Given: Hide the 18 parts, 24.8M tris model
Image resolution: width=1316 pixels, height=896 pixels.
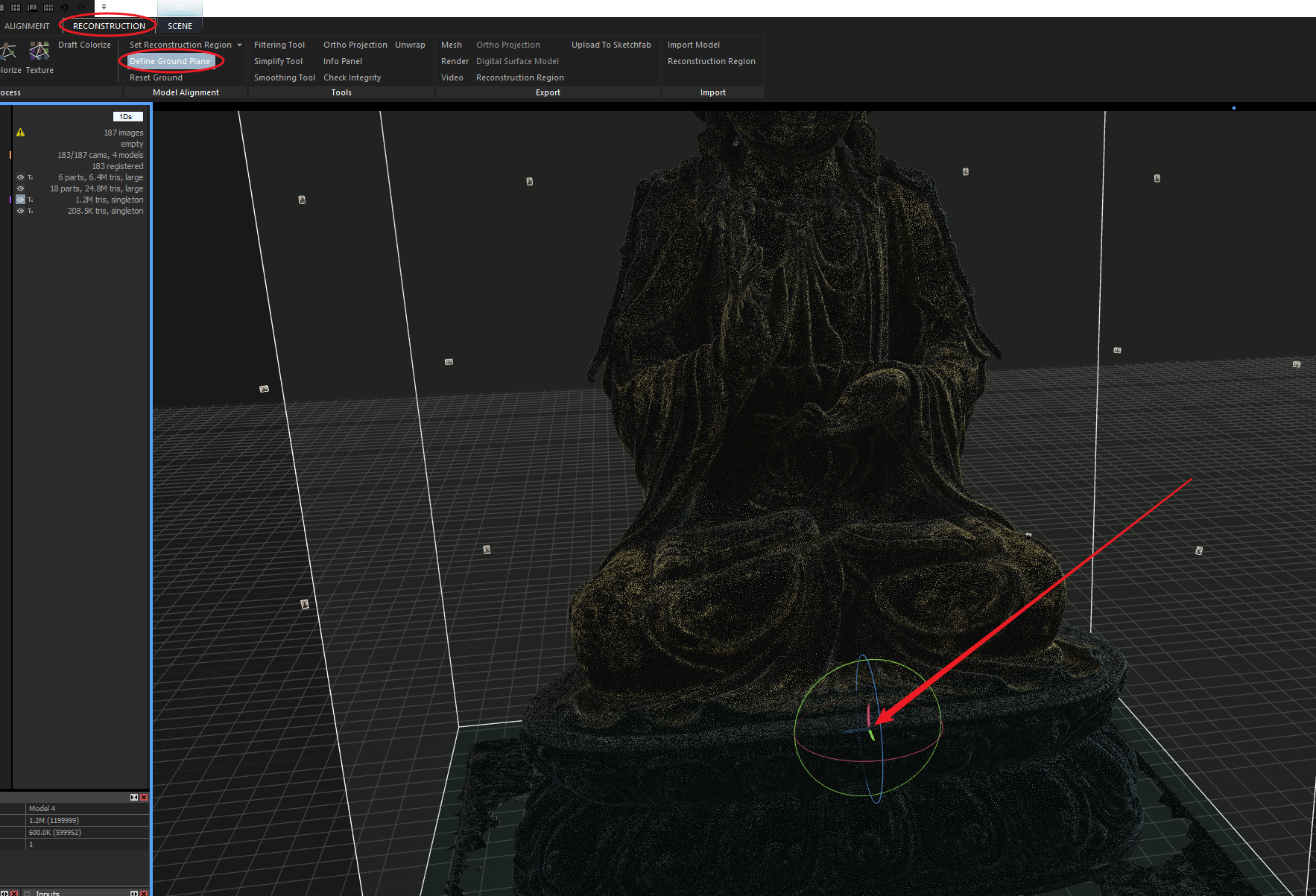Looking at the screenshot, I should pos(20,189).
